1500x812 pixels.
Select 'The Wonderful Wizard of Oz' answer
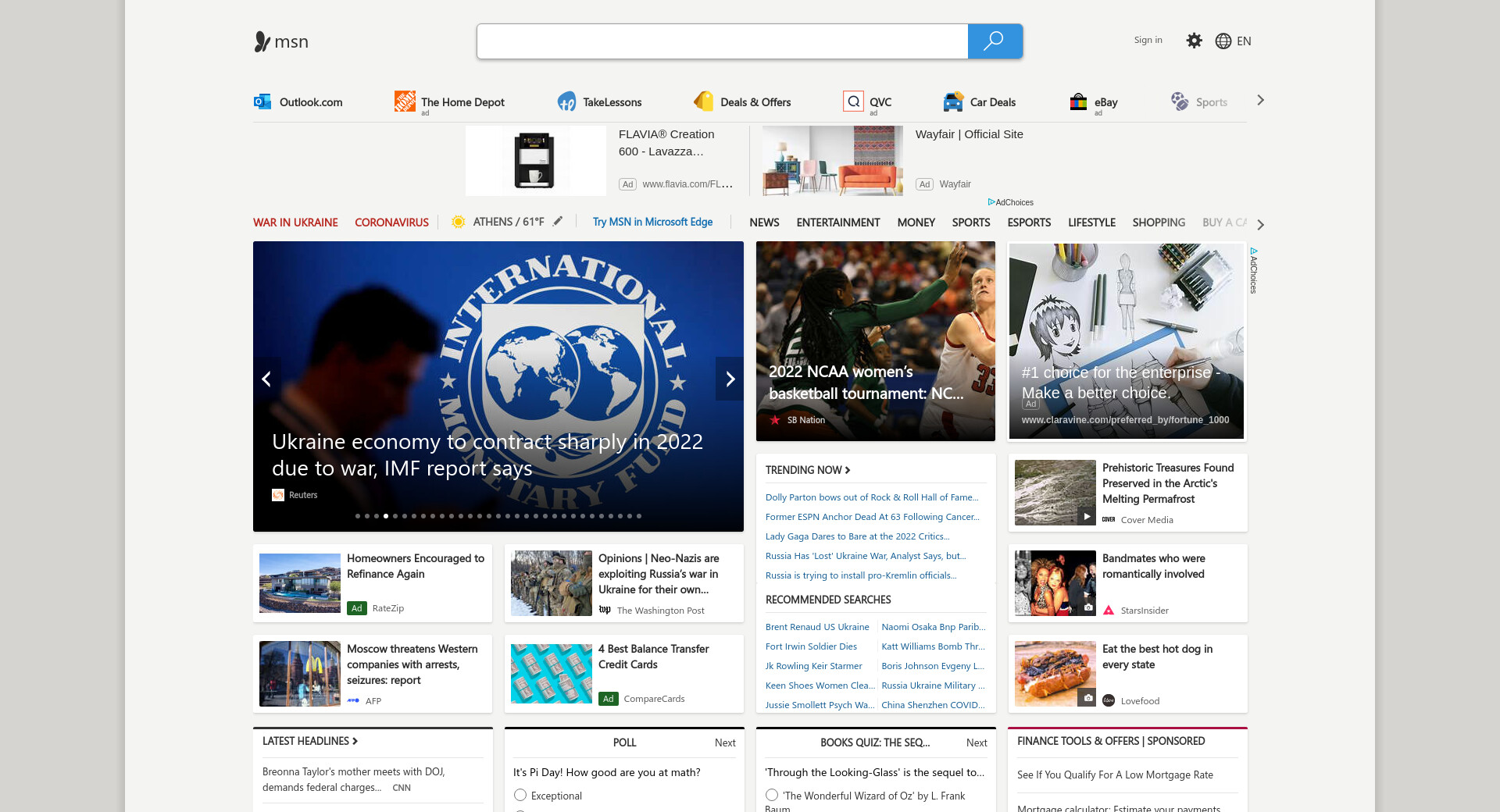(772, 795)
